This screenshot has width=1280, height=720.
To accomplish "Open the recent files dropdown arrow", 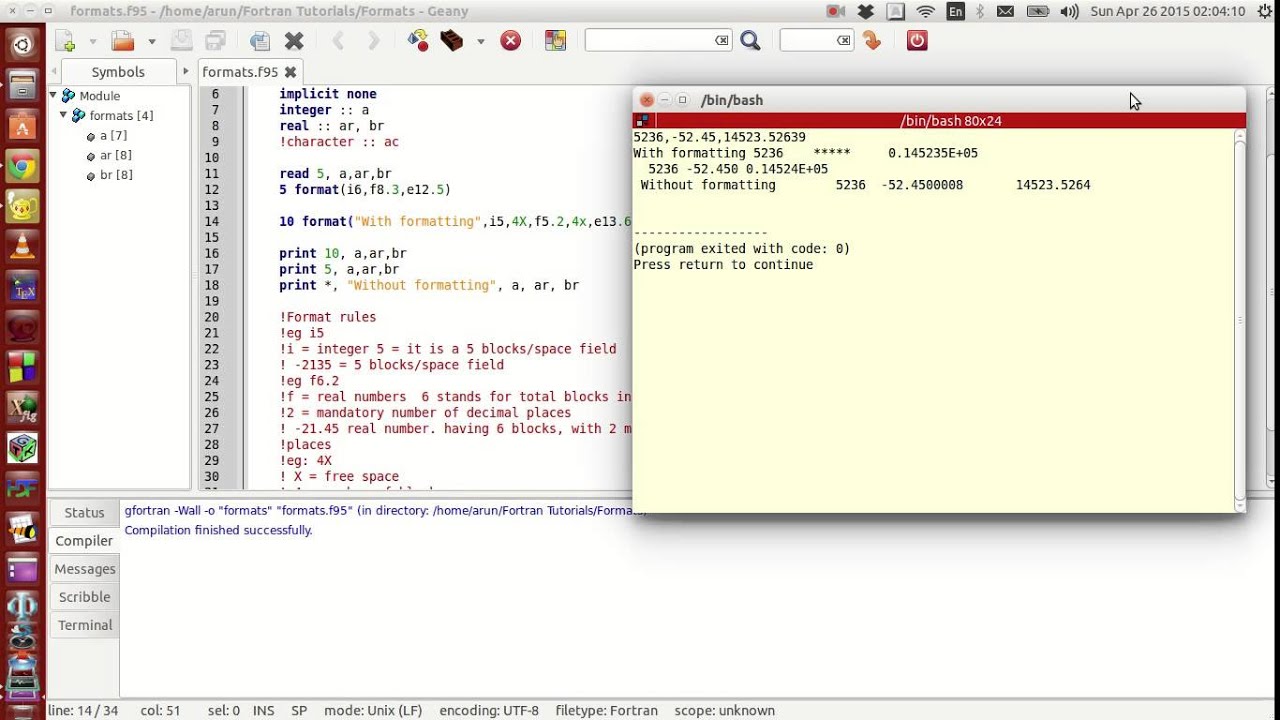I will pos(152,41).
